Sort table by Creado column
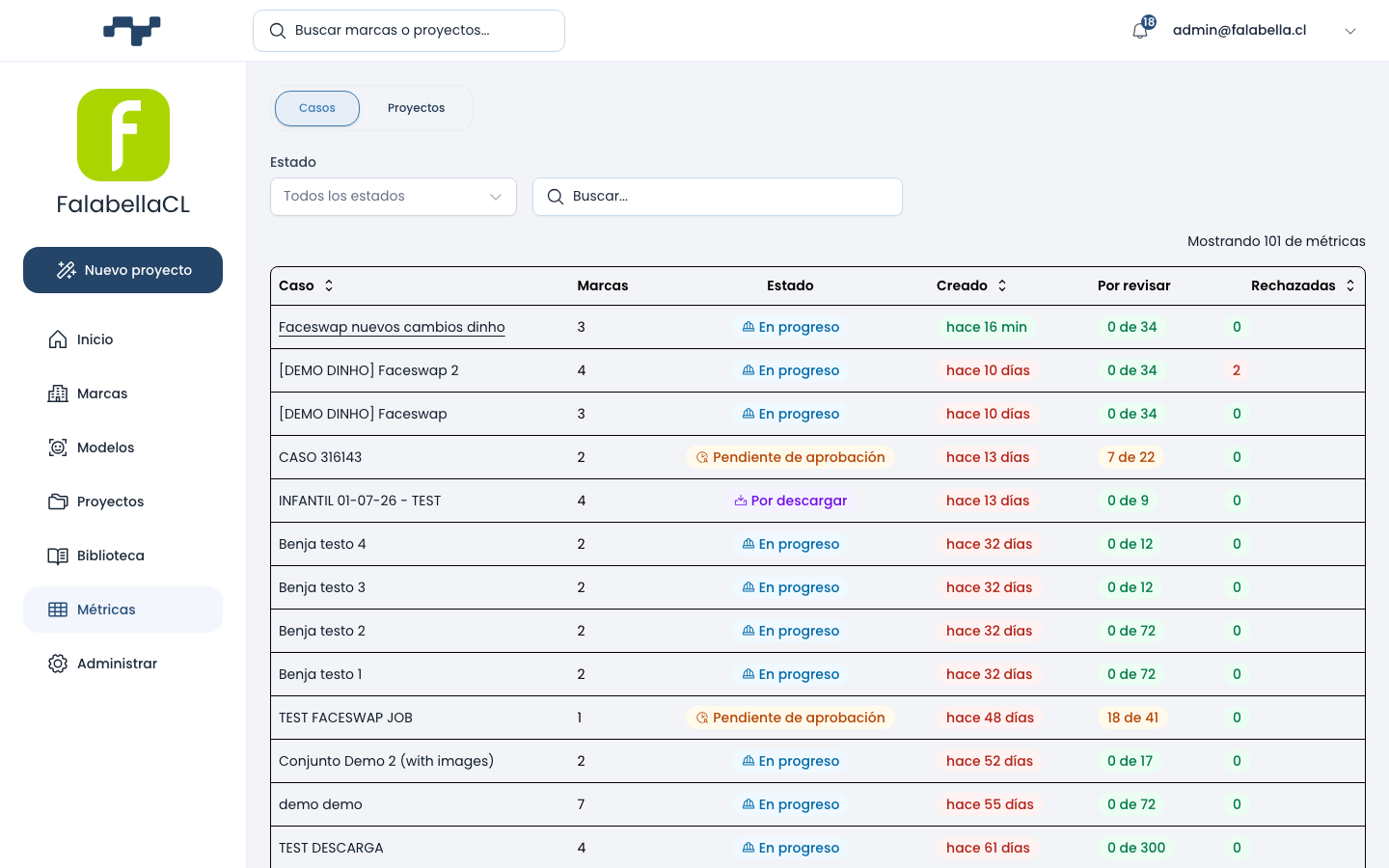Image resolution: width=1389 pixels, height=868 pixels. pos(1002,285)
